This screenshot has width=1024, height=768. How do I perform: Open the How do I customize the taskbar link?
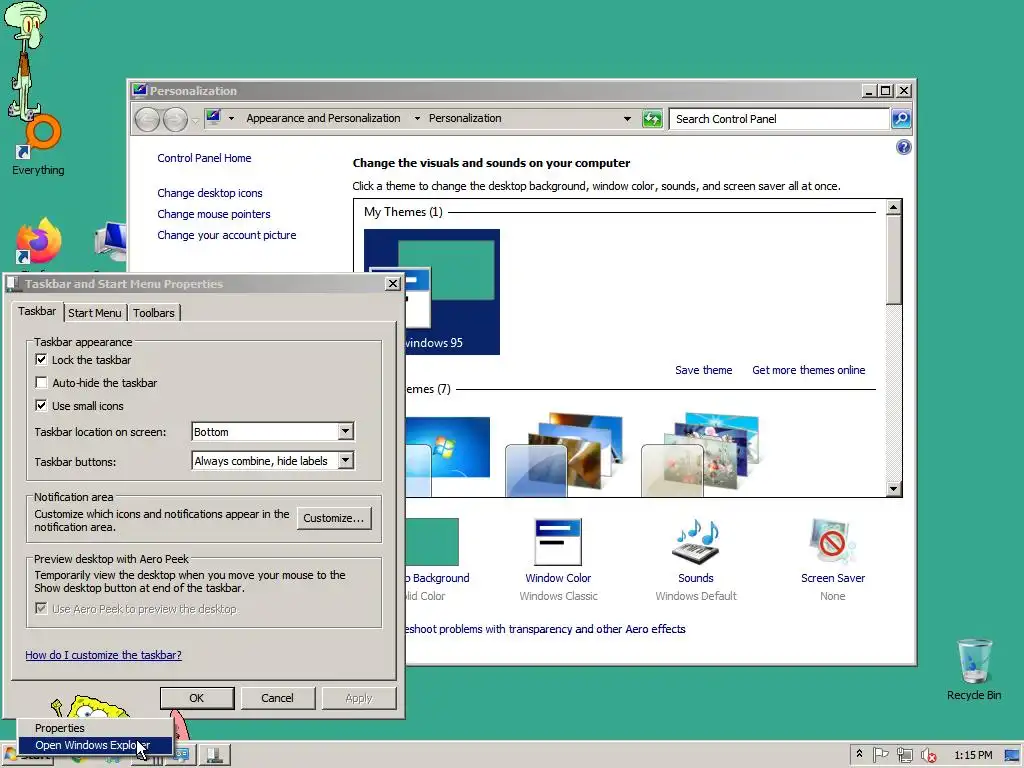point(103,655)
